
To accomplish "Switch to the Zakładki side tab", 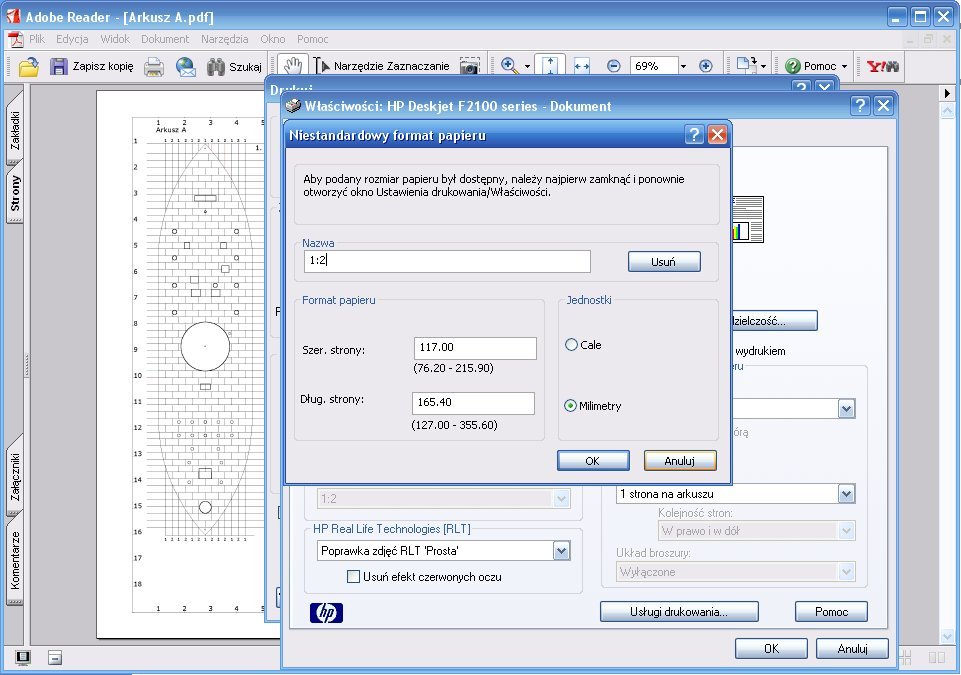I will (x=15, y=131).
